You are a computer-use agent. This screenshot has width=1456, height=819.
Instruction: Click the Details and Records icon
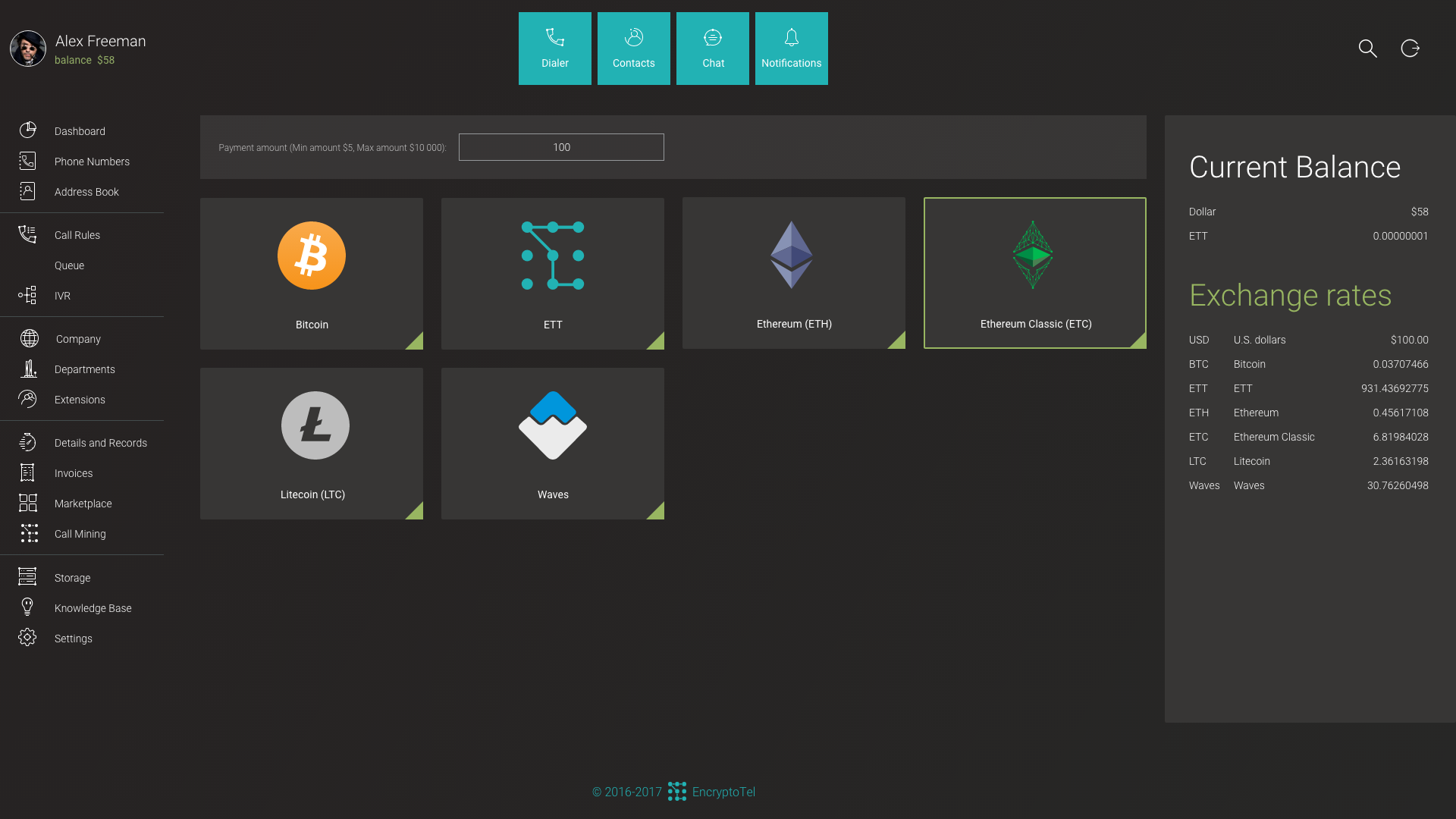tap(28, 442)
